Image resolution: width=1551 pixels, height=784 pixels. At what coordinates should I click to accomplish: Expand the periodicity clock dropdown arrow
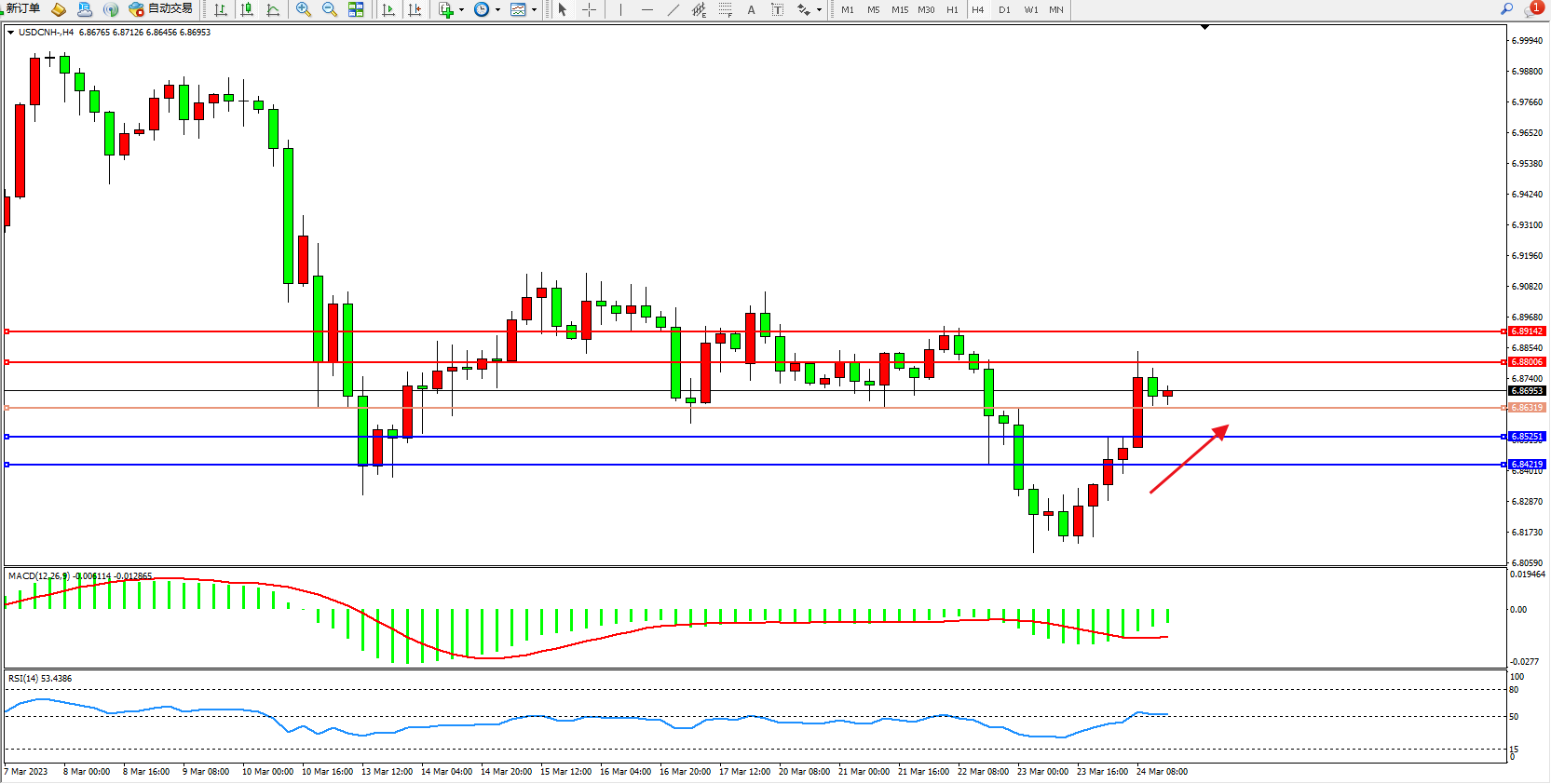coord(497,9)
